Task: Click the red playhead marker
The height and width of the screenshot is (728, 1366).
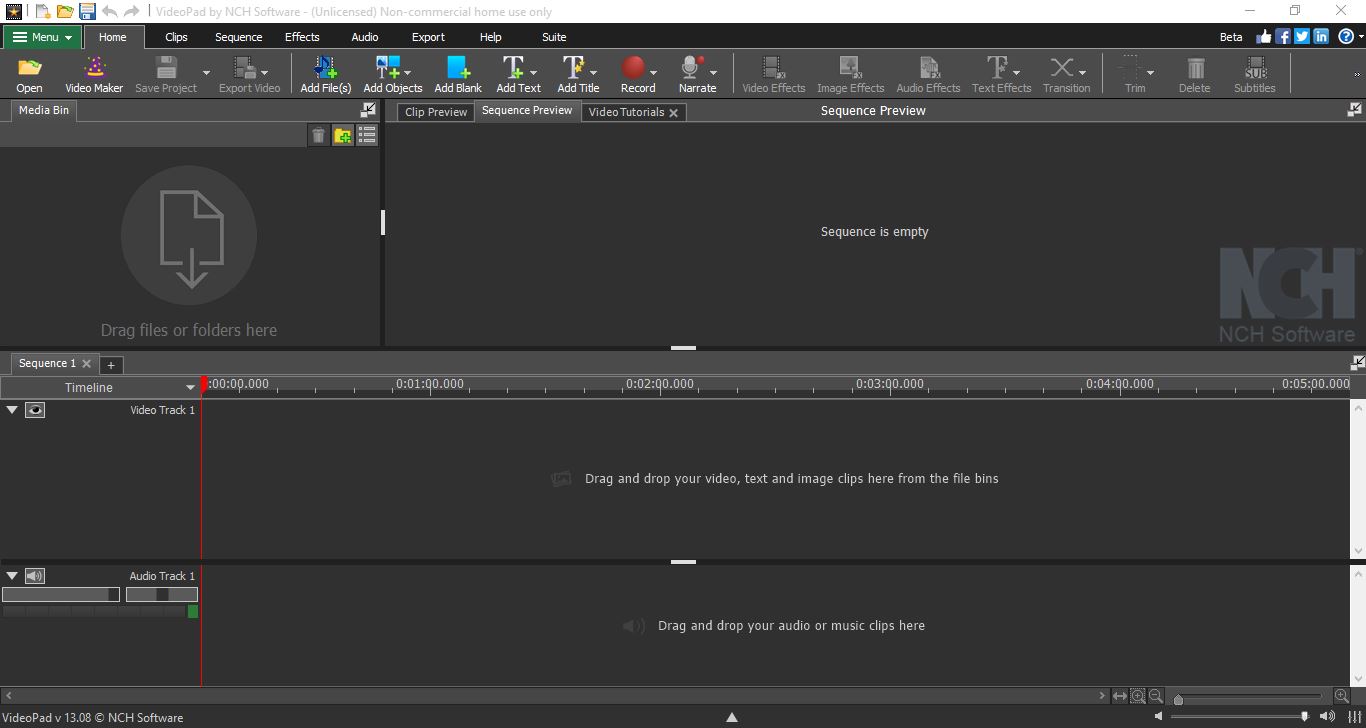Action: coord(204,383)
